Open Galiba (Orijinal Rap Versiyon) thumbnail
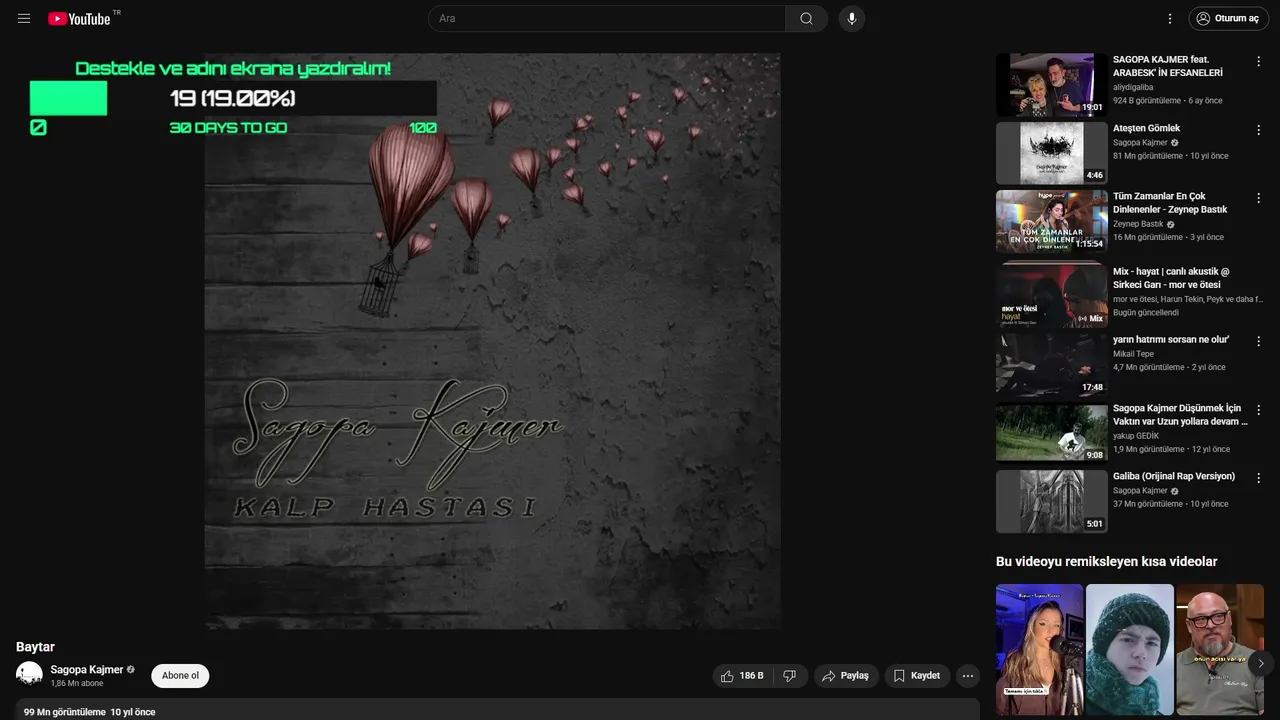This screenshot has height=720, width=1280. [x=1051, y=501]
